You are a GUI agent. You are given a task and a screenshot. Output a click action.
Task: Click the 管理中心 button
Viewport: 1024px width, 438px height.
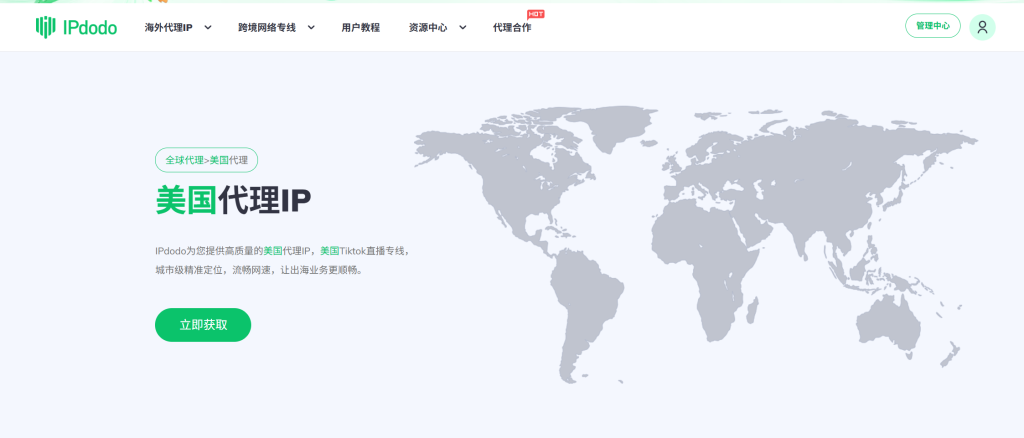[x=932, y=27]
